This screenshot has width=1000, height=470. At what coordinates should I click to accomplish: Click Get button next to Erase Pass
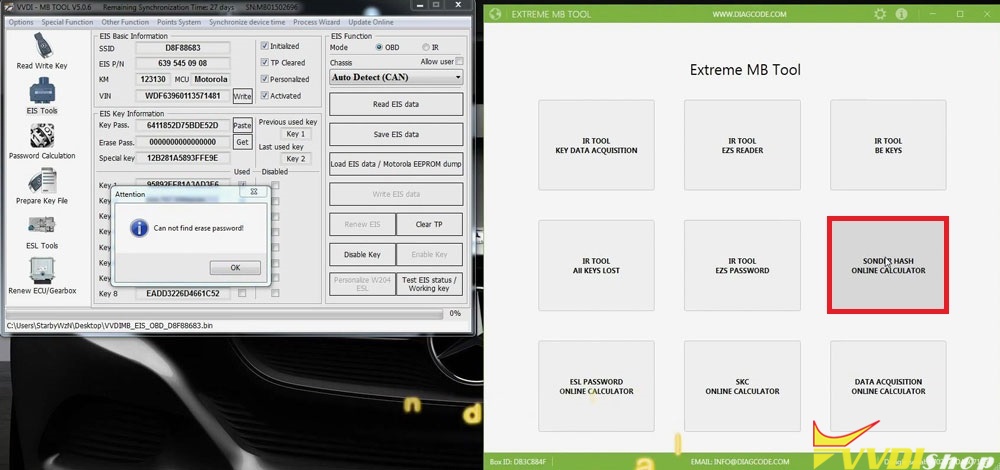click(242, 142)
